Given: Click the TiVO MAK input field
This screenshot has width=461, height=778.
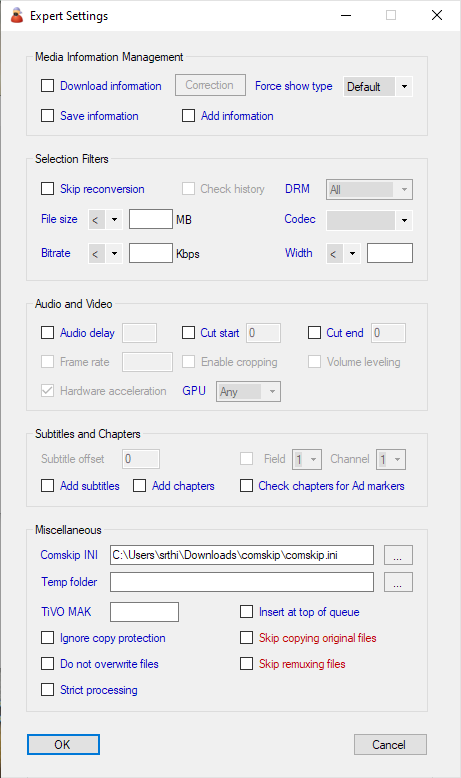Looking at the screenshot, I should [144, 612].
